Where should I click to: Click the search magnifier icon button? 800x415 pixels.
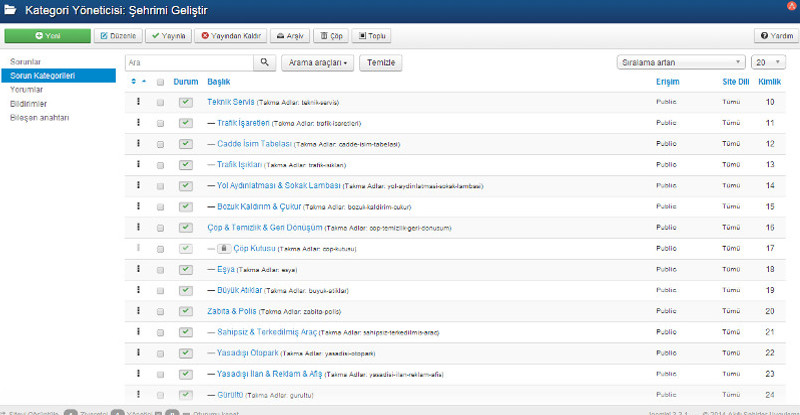coord(264,62)
